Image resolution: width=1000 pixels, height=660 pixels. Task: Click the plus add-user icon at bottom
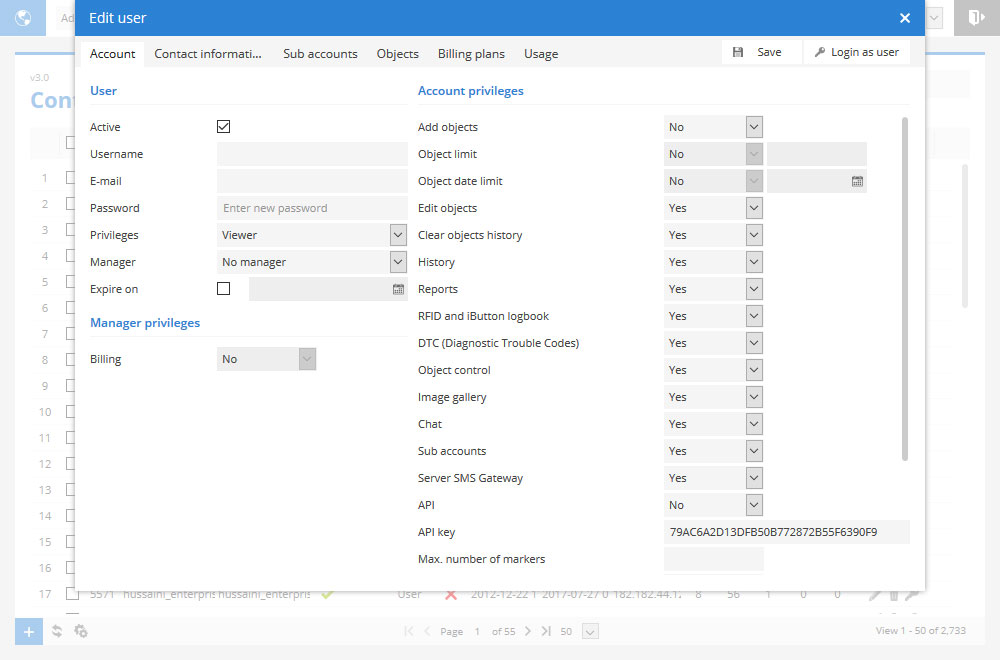pos(29,631)
